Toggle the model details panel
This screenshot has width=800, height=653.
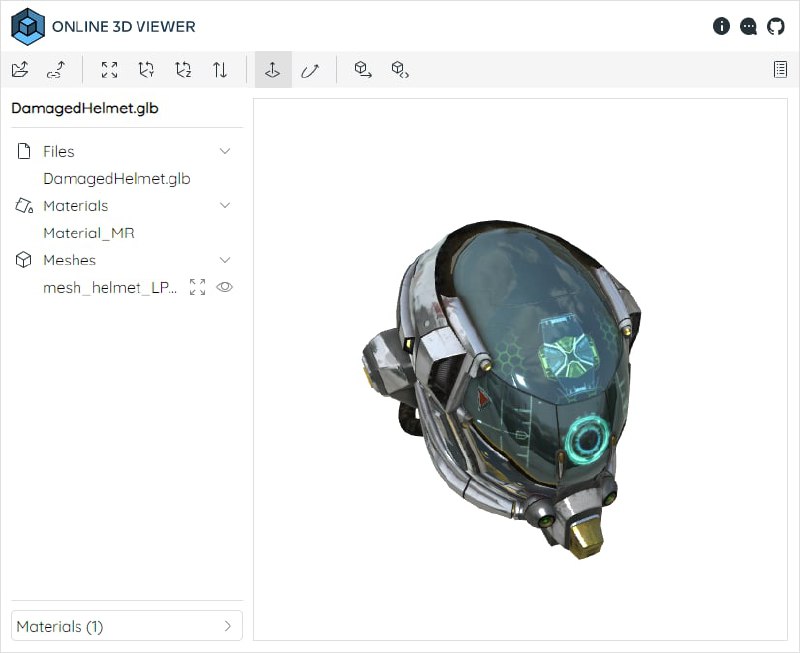coord(781,69)
